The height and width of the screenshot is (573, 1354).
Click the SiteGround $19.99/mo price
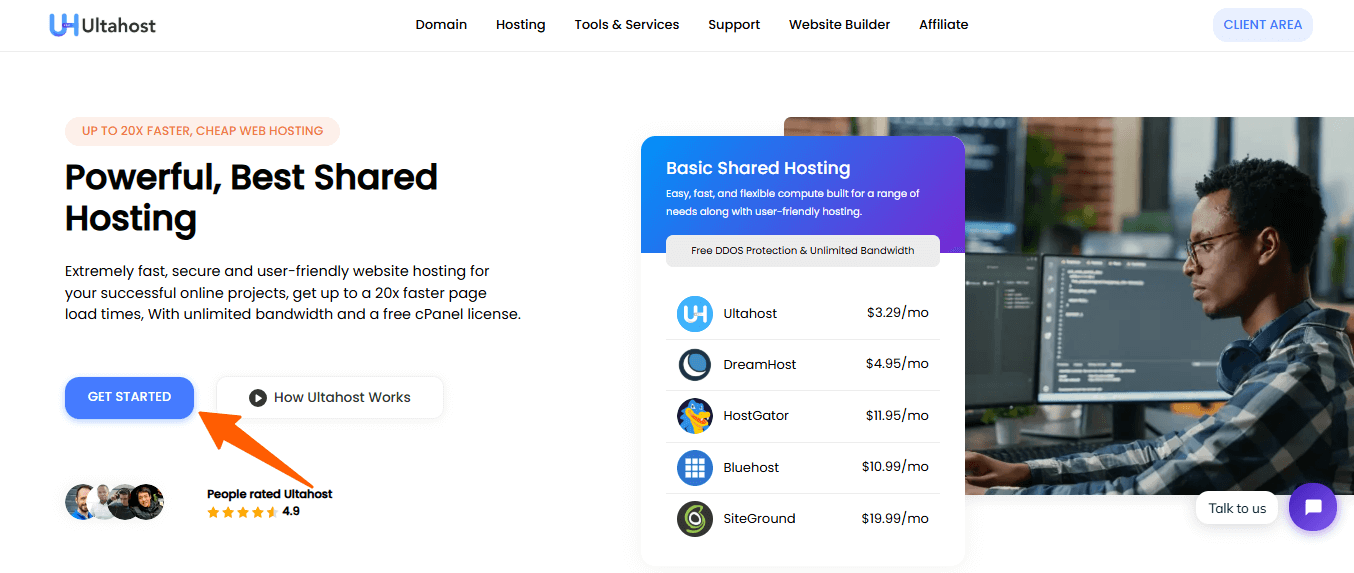tap(896, 518)
